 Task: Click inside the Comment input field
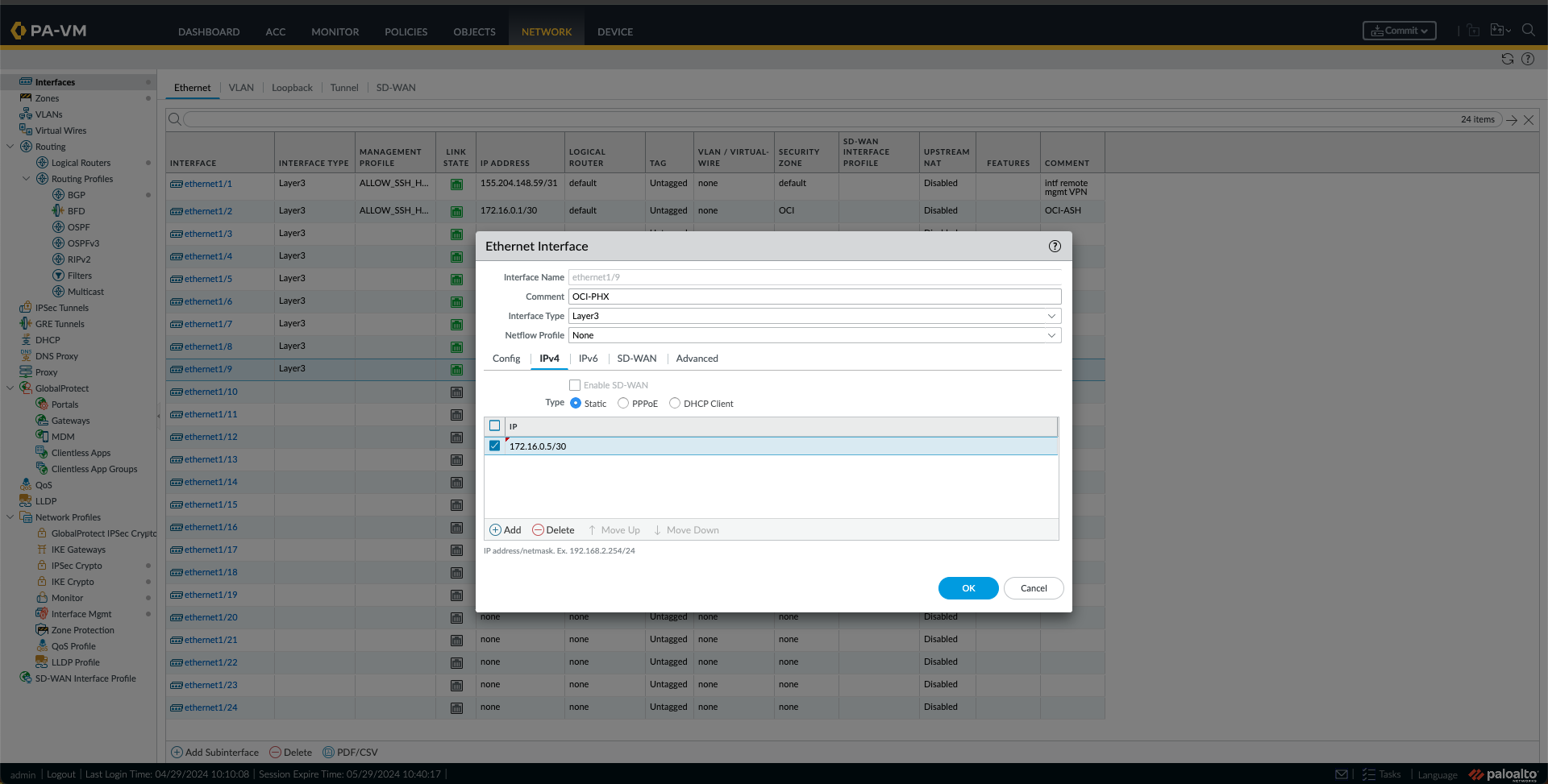814,296
